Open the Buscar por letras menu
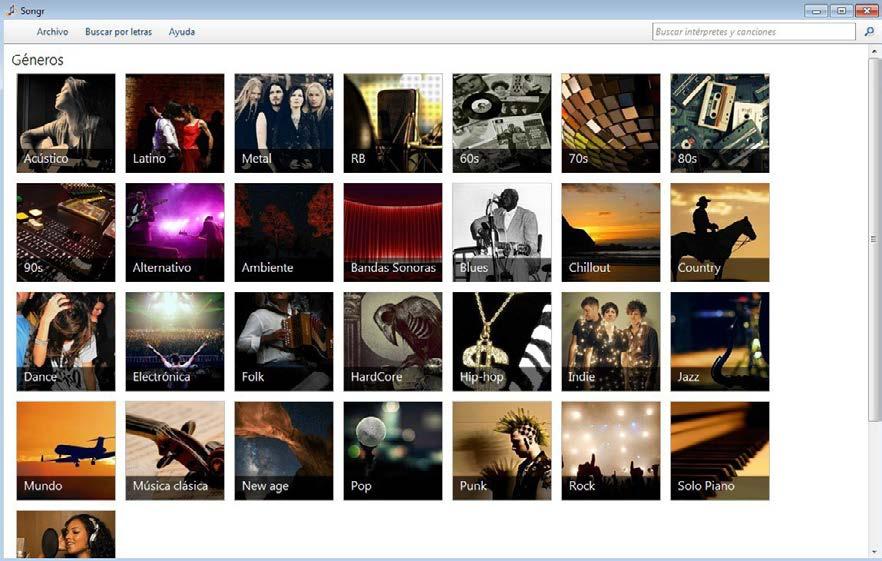 click(118, 32)
